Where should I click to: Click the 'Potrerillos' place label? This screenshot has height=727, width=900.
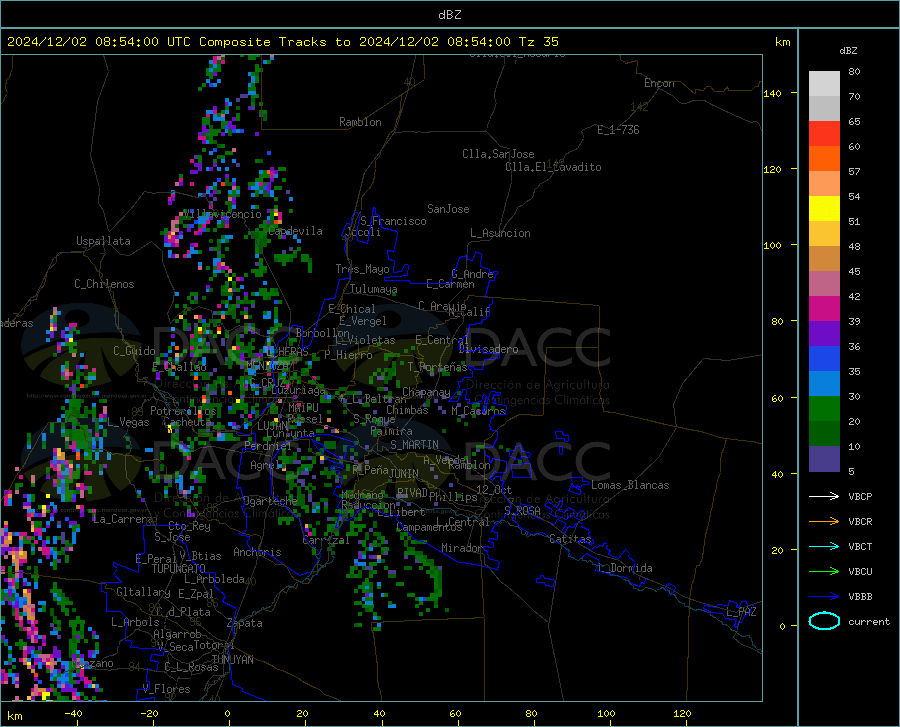(183, 411)
